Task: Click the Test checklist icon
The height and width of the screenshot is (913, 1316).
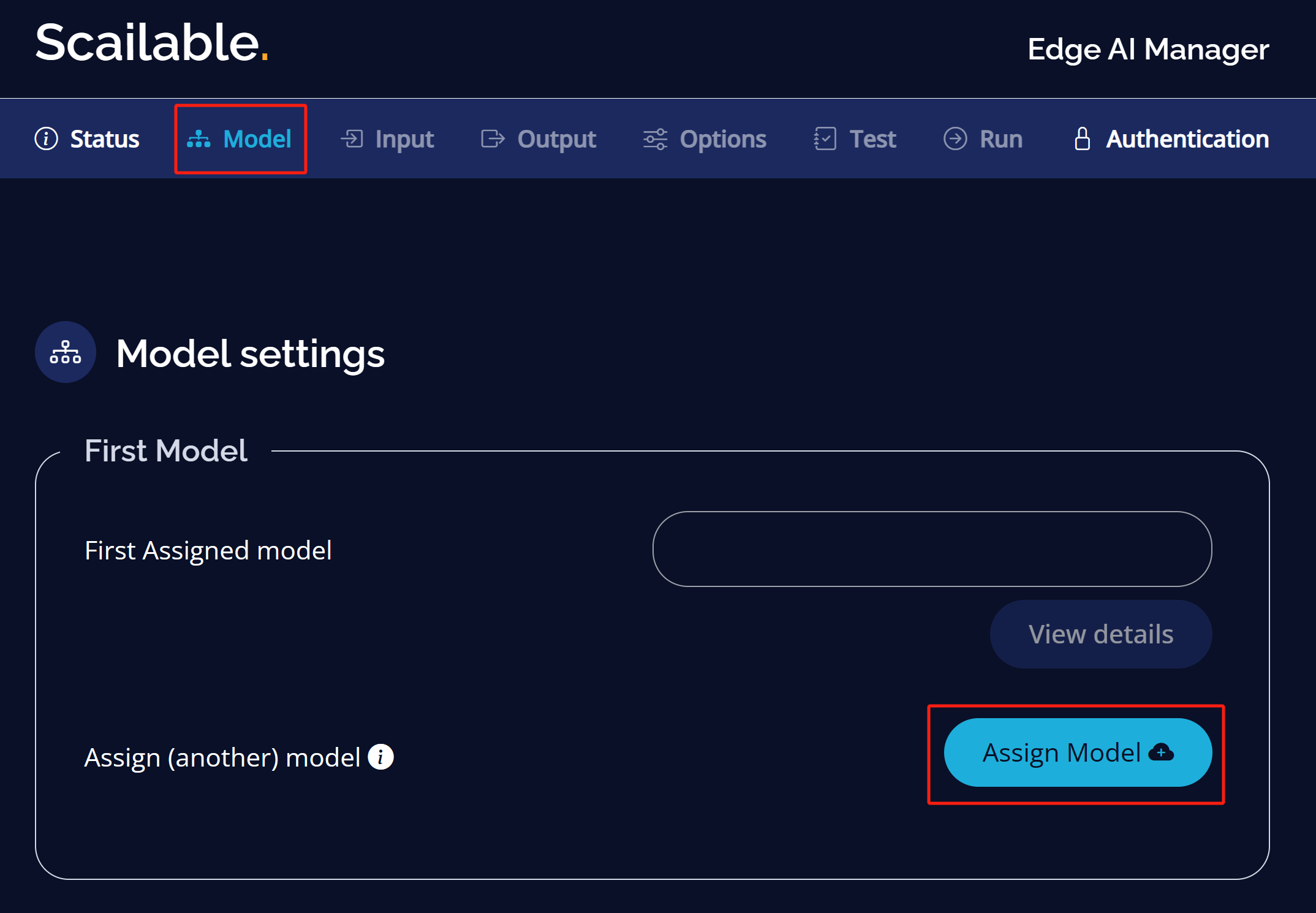Action: pos(825,138)
